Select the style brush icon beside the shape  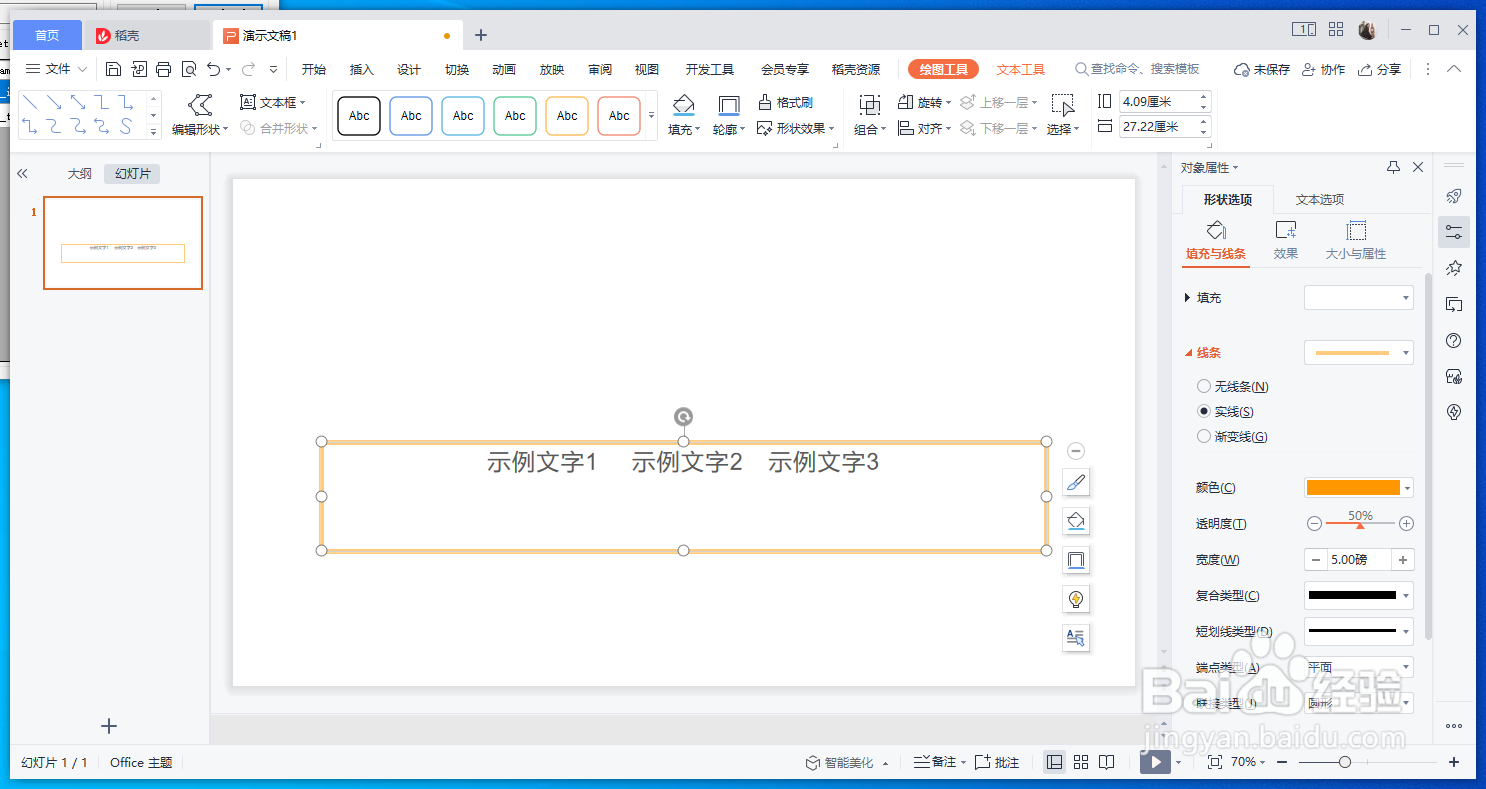coord(1075,481)
